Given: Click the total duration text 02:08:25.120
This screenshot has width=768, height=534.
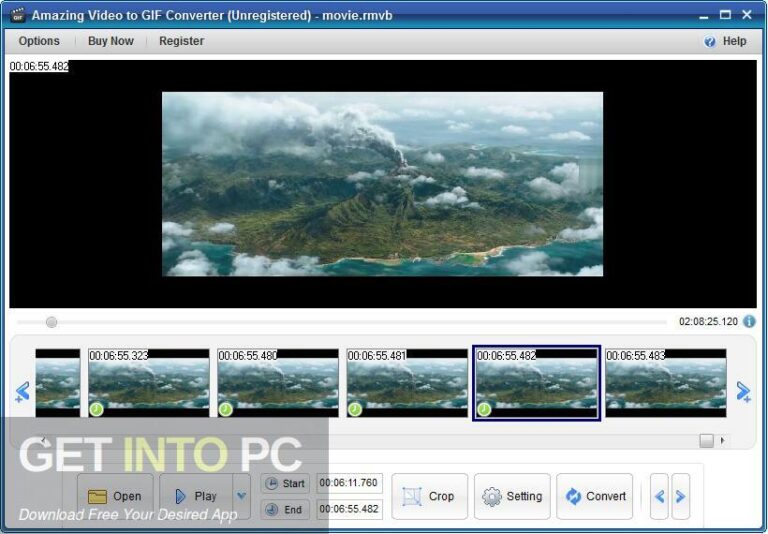Looking at the screenshot, I should 708,322.
